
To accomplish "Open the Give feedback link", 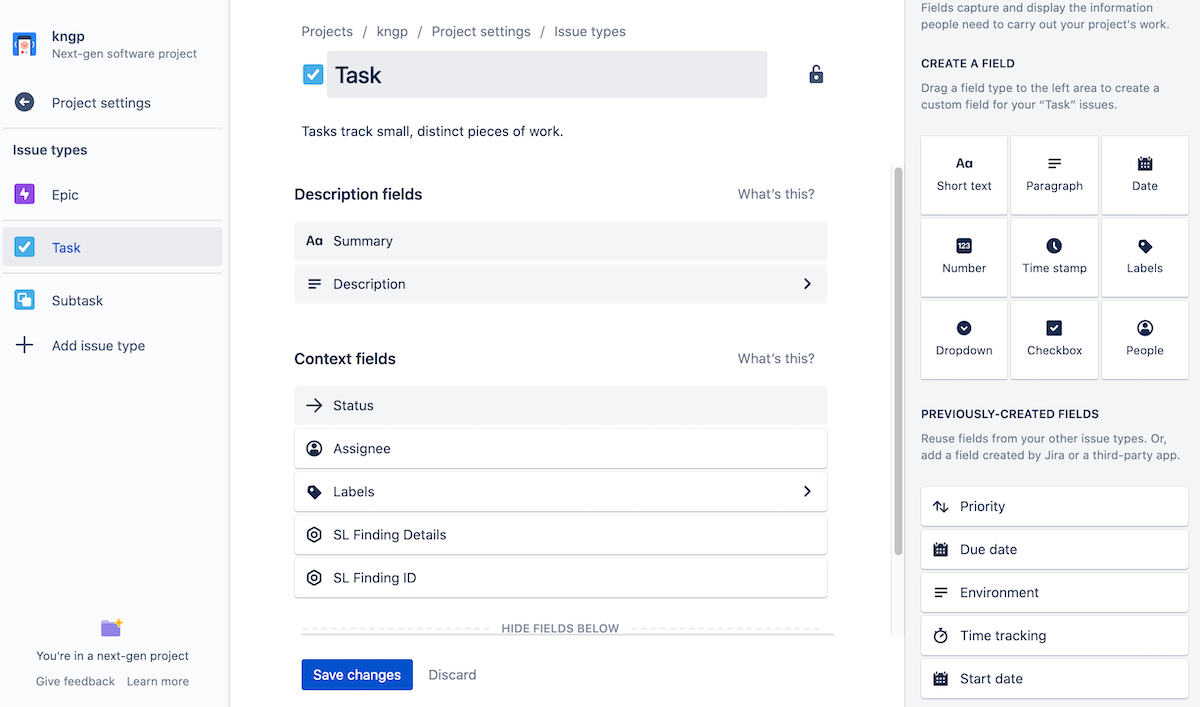I will [x=75, y=681].
